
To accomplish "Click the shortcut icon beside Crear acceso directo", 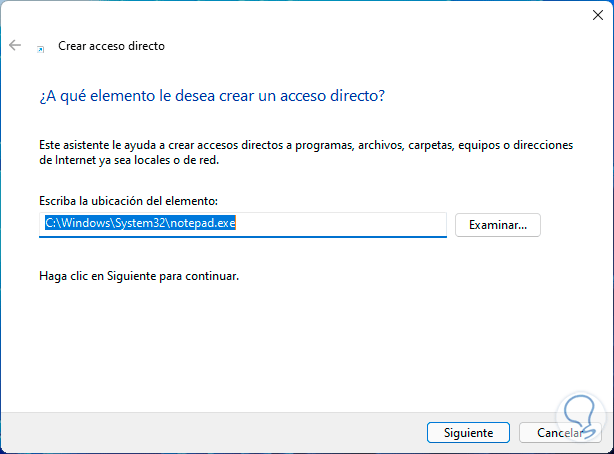I will click(x=40, y=47).
